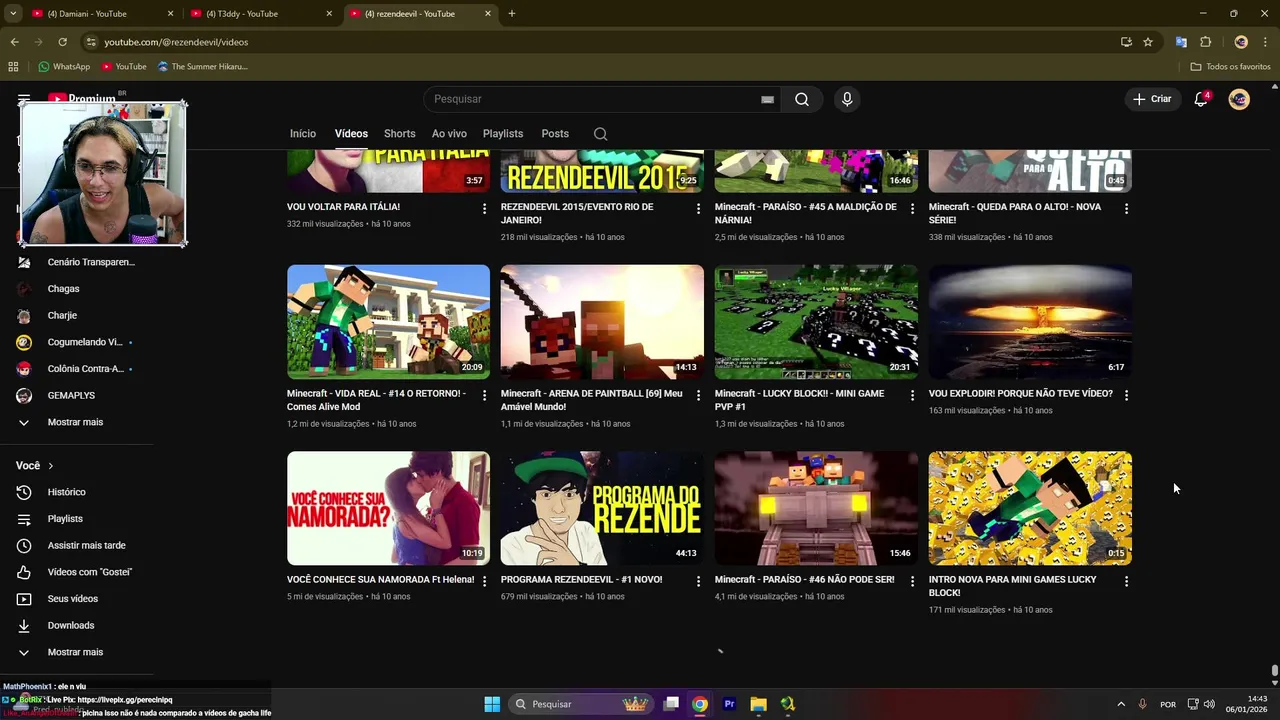Screen dimensions: 1280x720
Task: Open Vídeos com "Gostei" in sidebar
Action: 90,572
